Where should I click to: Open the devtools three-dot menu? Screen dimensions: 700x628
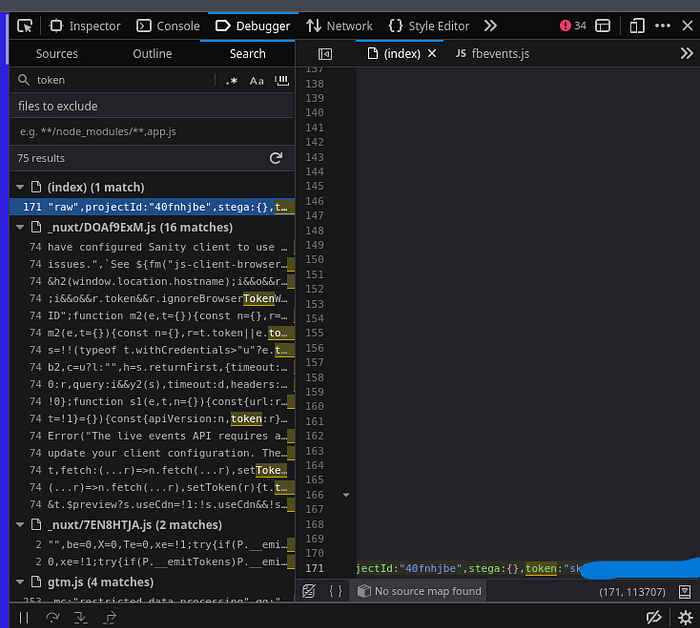[662, 26]
